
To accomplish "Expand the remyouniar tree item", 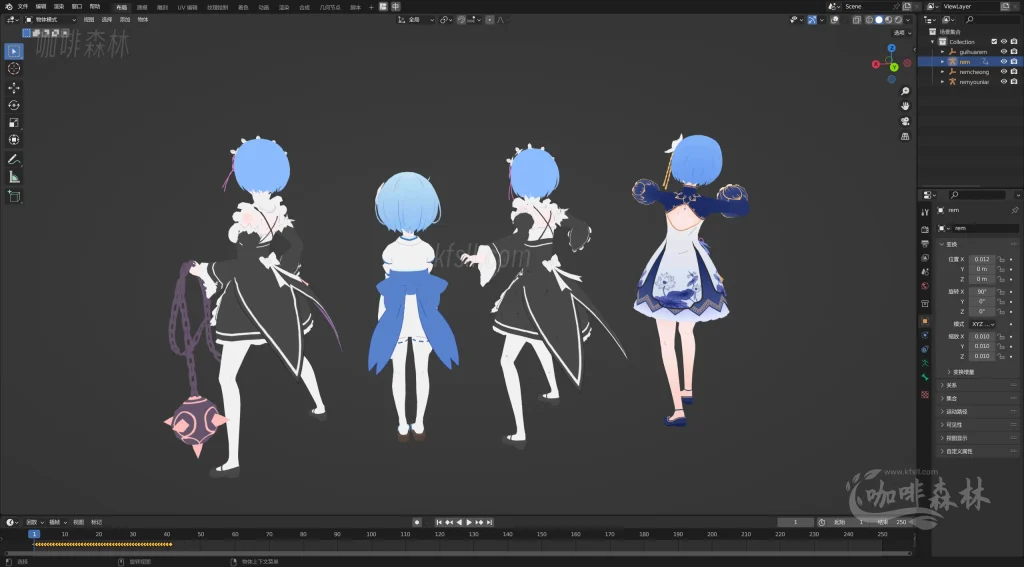I will 942,82.
